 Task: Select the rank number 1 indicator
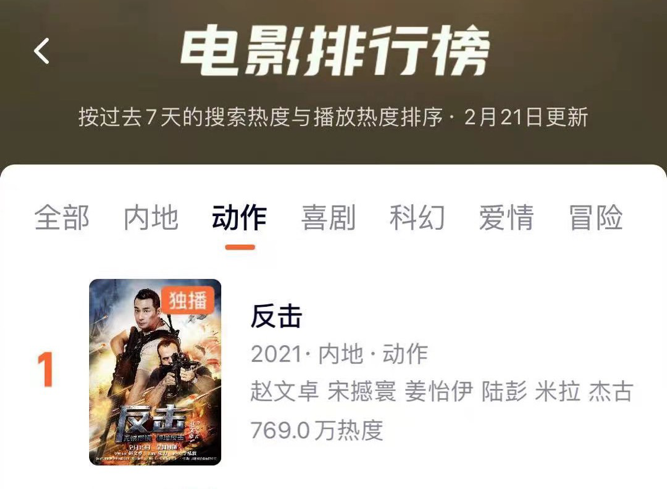point(45,370)
